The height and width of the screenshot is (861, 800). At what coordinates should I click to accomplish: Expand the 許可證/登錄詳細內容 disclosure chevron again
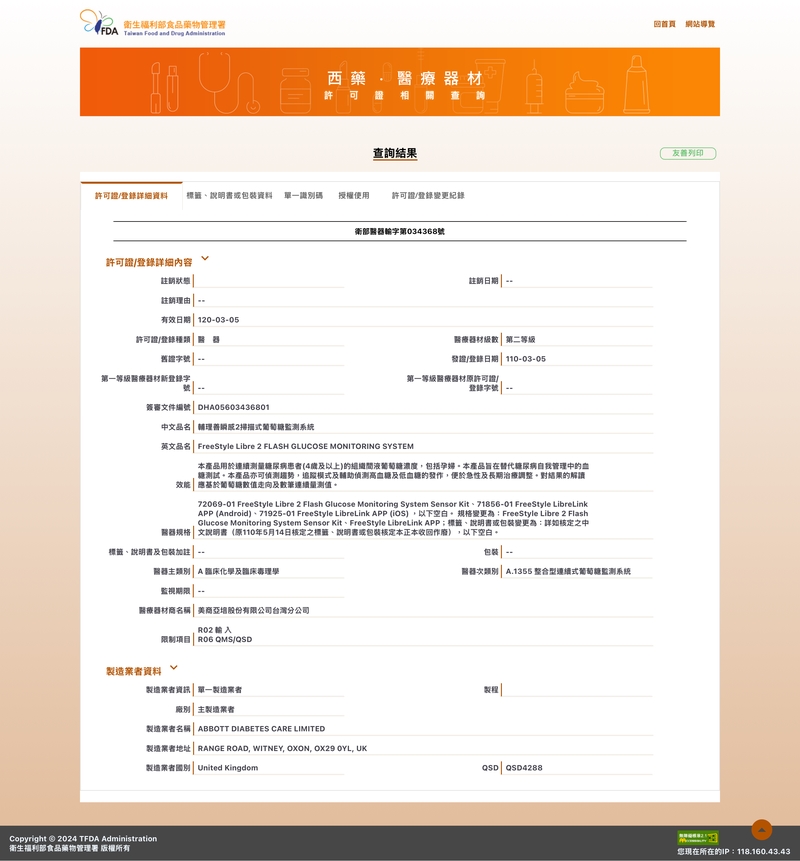205,257
